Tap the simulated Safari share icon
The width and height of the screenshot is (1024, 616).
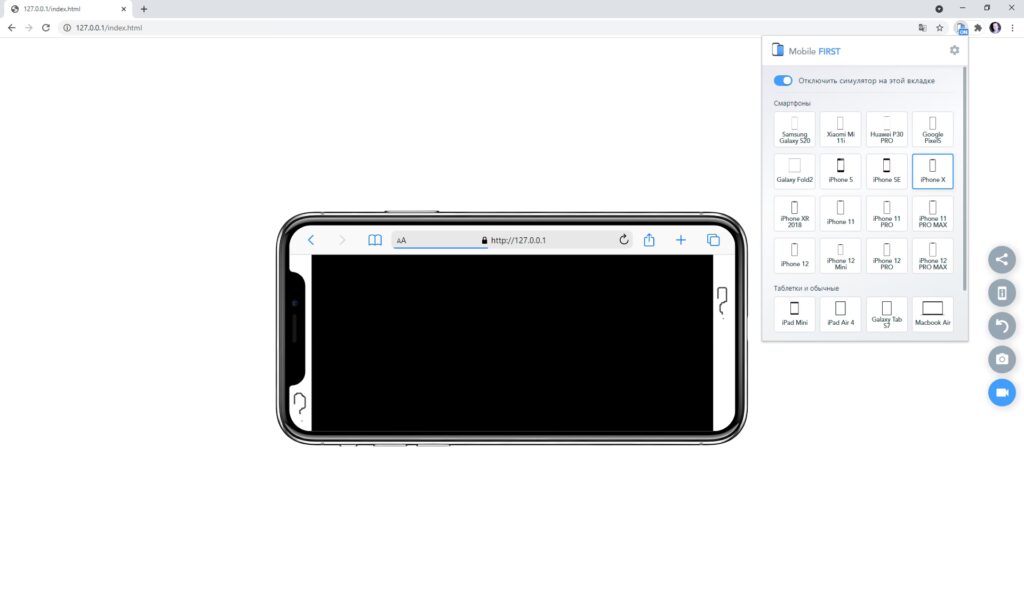tap(649, 240)
